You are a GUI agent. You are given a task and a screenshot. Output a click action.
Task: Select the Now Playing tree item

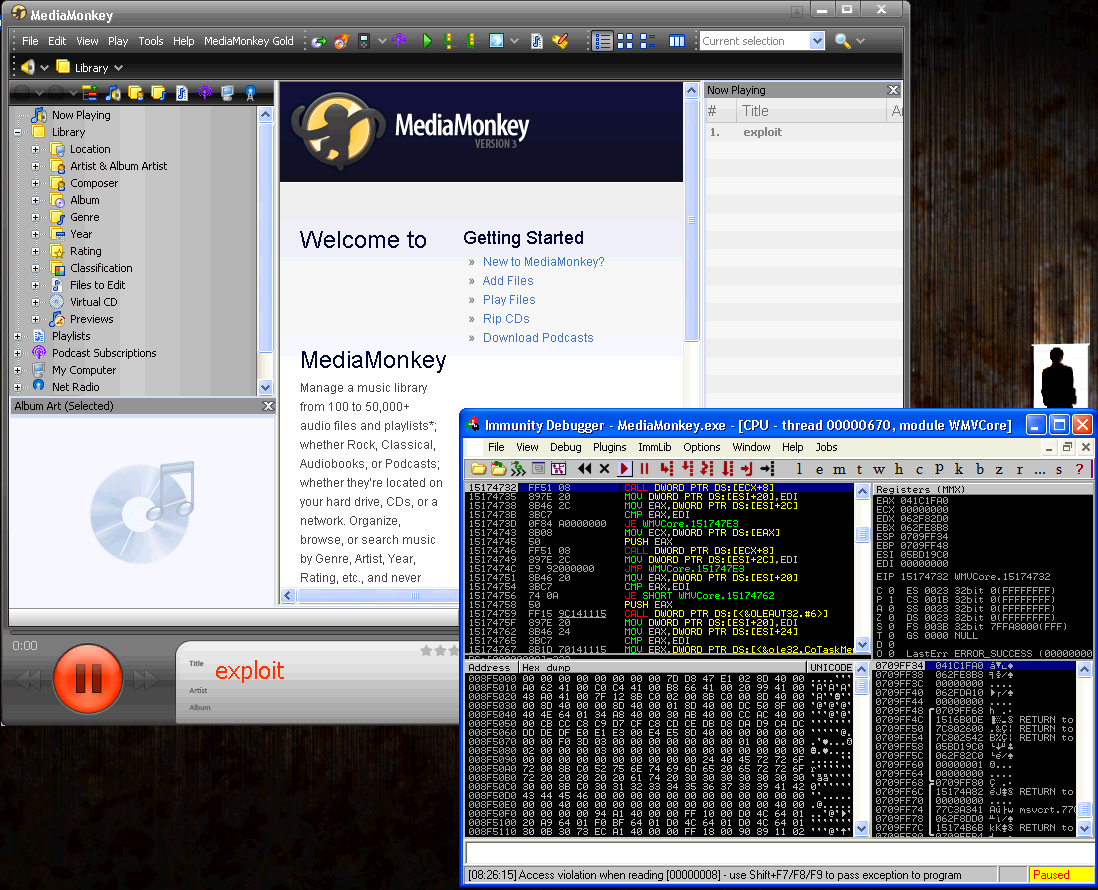pyautogui.click(x=81, y=115)
